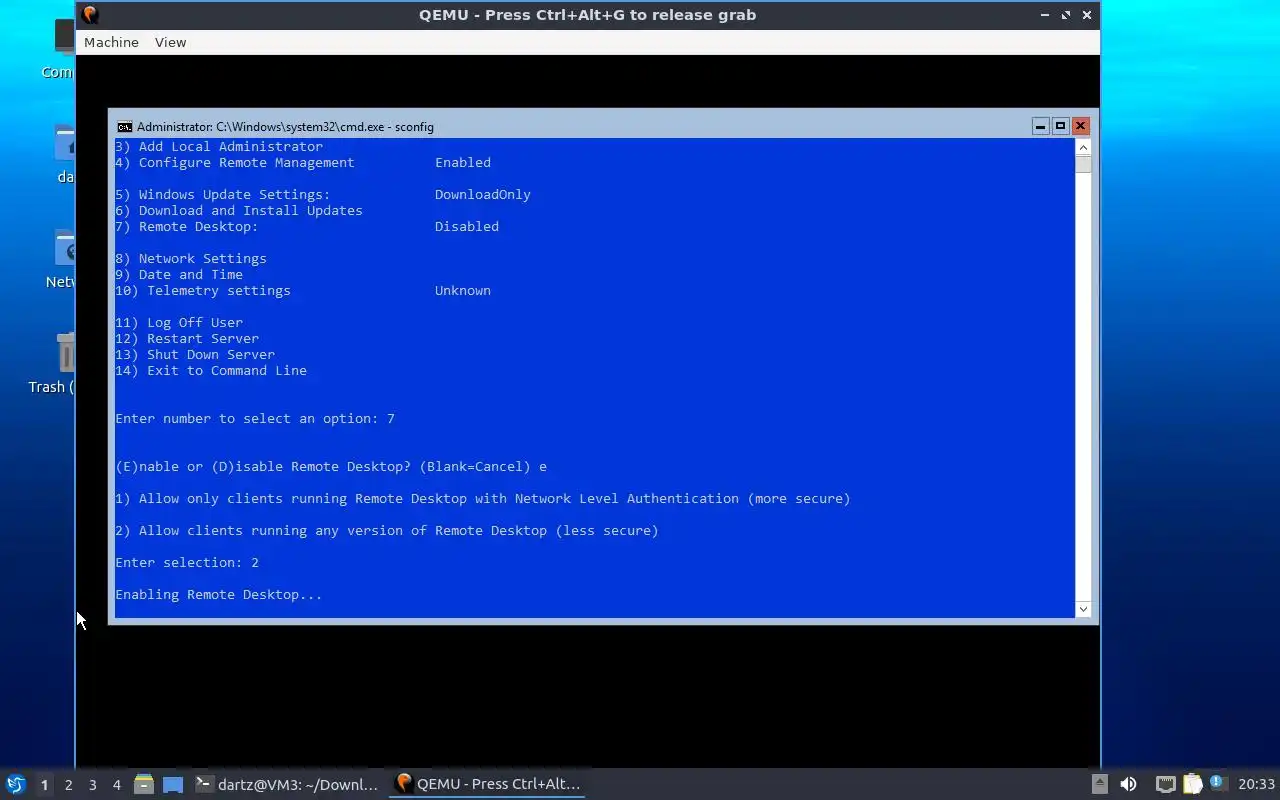Open the View menu in QEMU
Image resolution: width=1280 pixels, height=800 pixels.
[170, 42]
